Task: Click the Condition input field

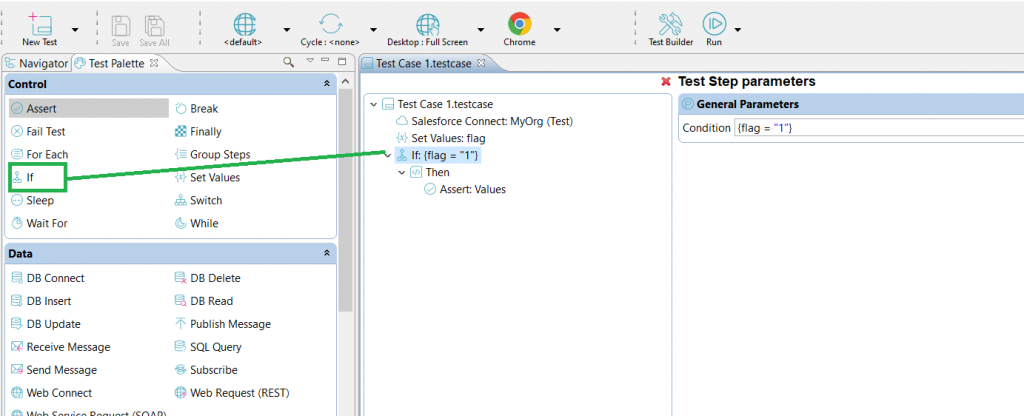Action: pos(878,127)
